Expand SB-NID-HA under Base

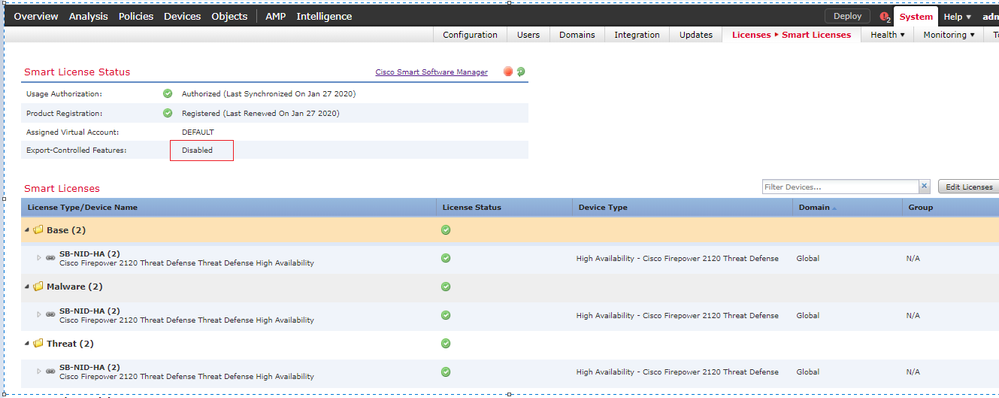pyautogui.click(x=39, y=258)
